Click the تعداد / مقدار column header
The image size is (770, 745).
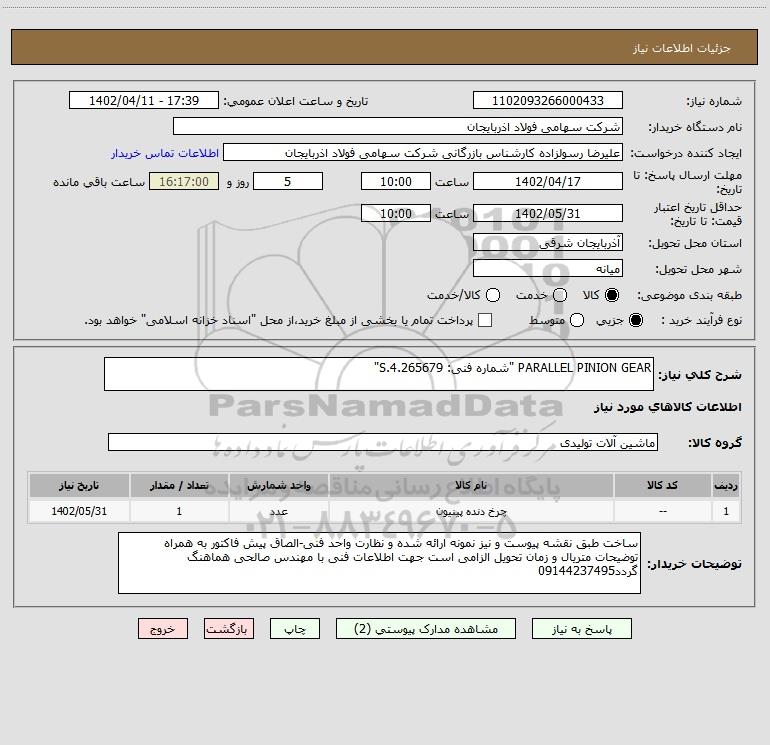(x=179, y=485)
